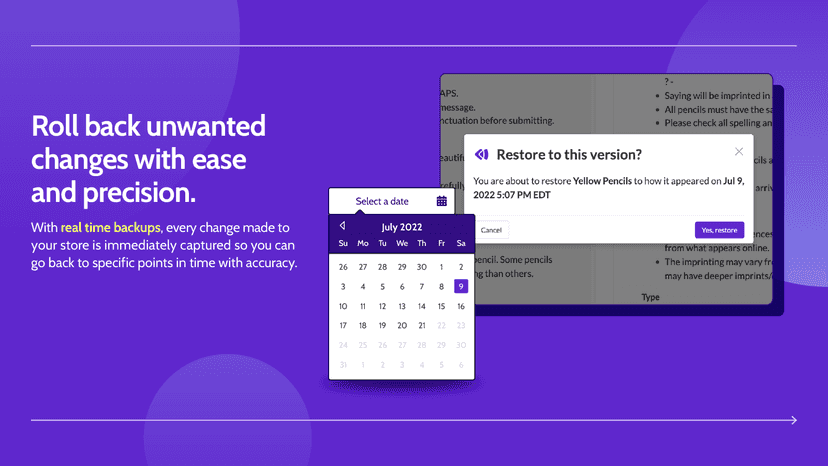The width and height of the screenshot is (828, 466).
Task: Select July 18 in the calendar
Action: tap(363, 325)
